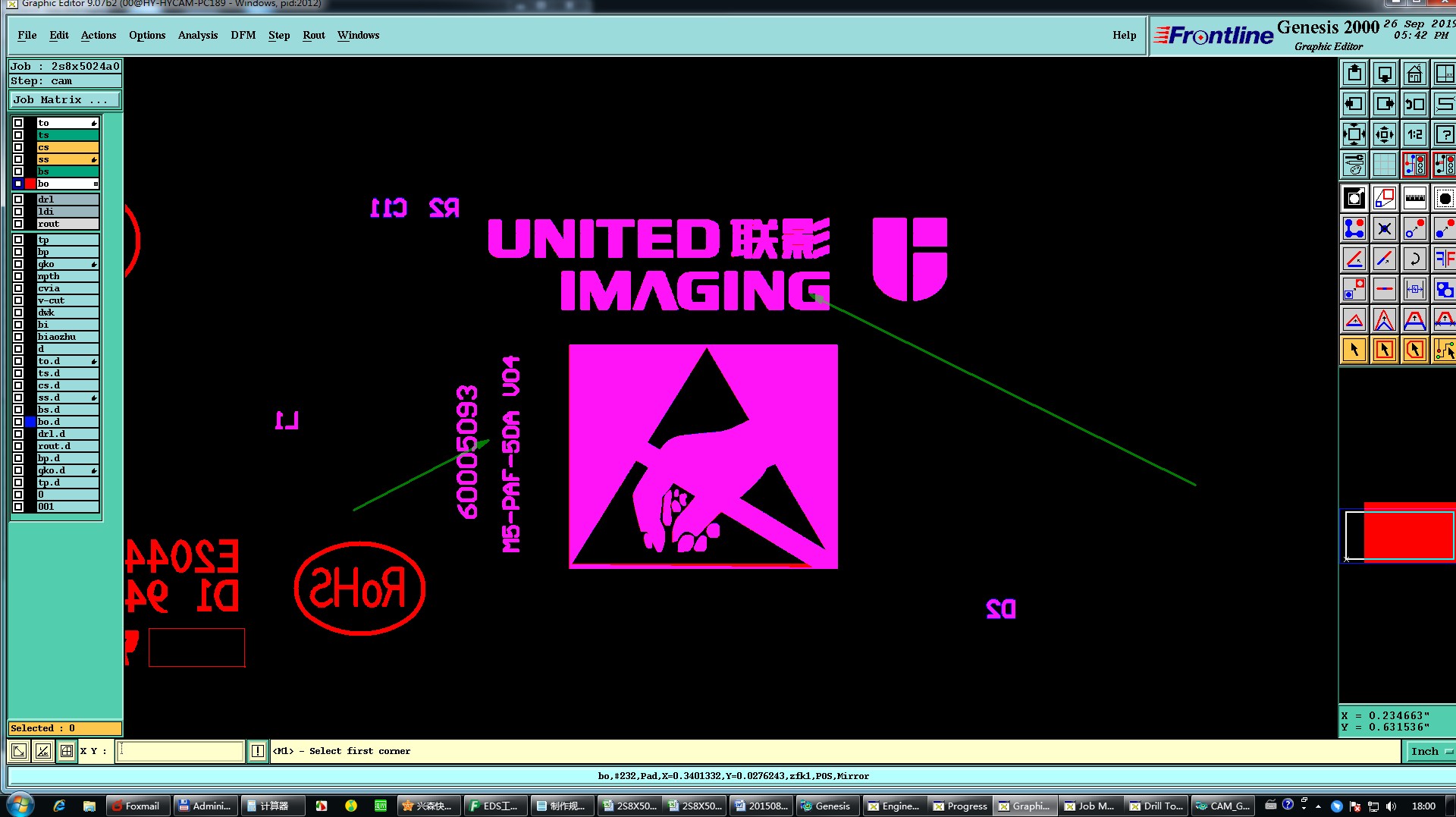
Task: Select the 'ldi' layer name
Action: tap(67, 212)
